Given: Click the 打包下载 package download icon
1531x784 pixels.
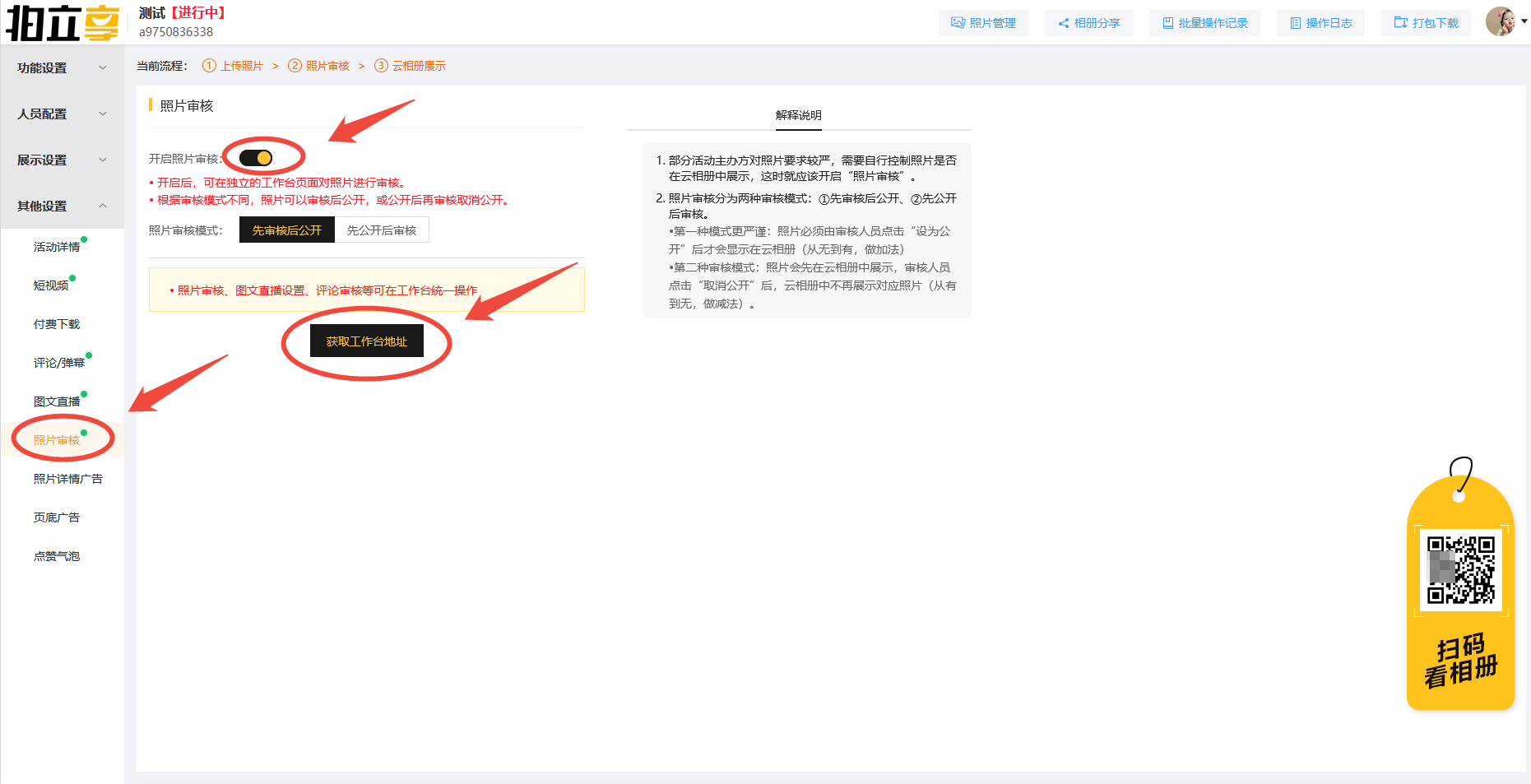Looking at the screenshot, I should pos(1400,23).
